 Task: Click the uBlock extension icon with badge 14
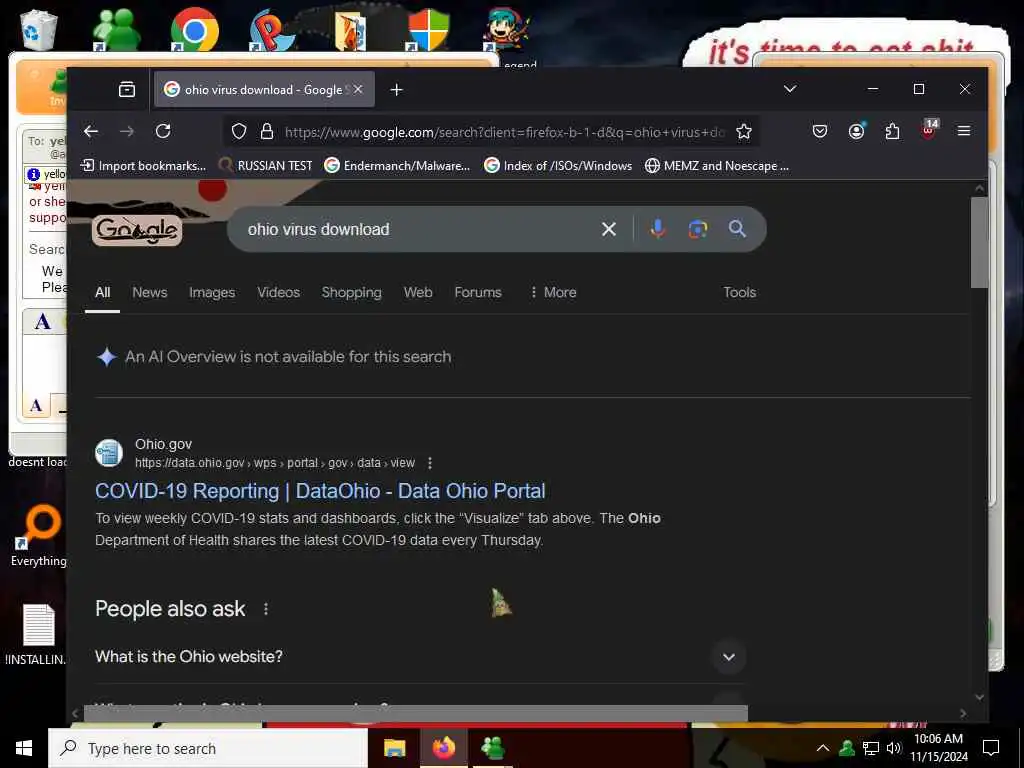click(x=929, y=129)
